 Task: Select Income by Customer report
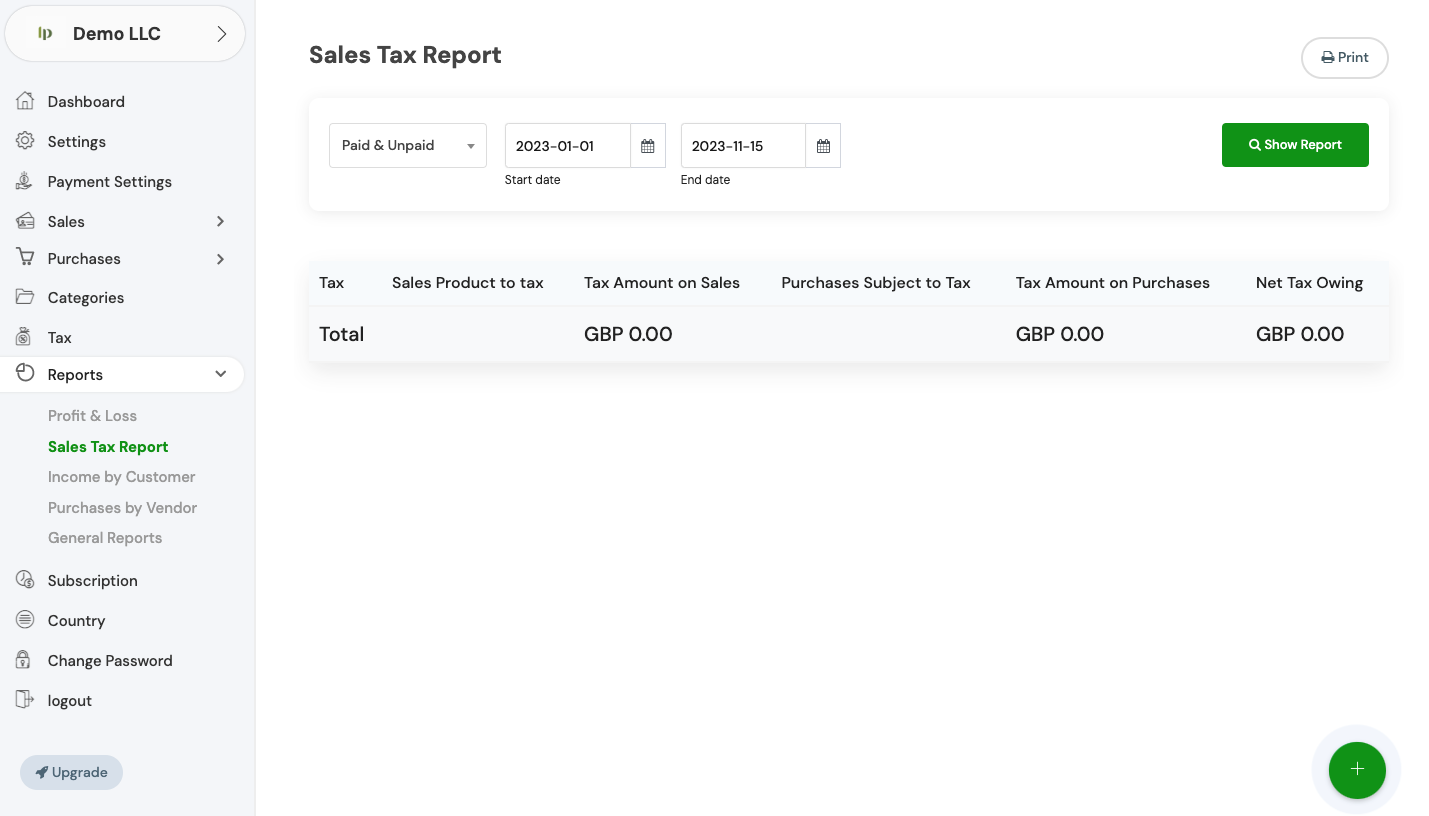(121, 477)
